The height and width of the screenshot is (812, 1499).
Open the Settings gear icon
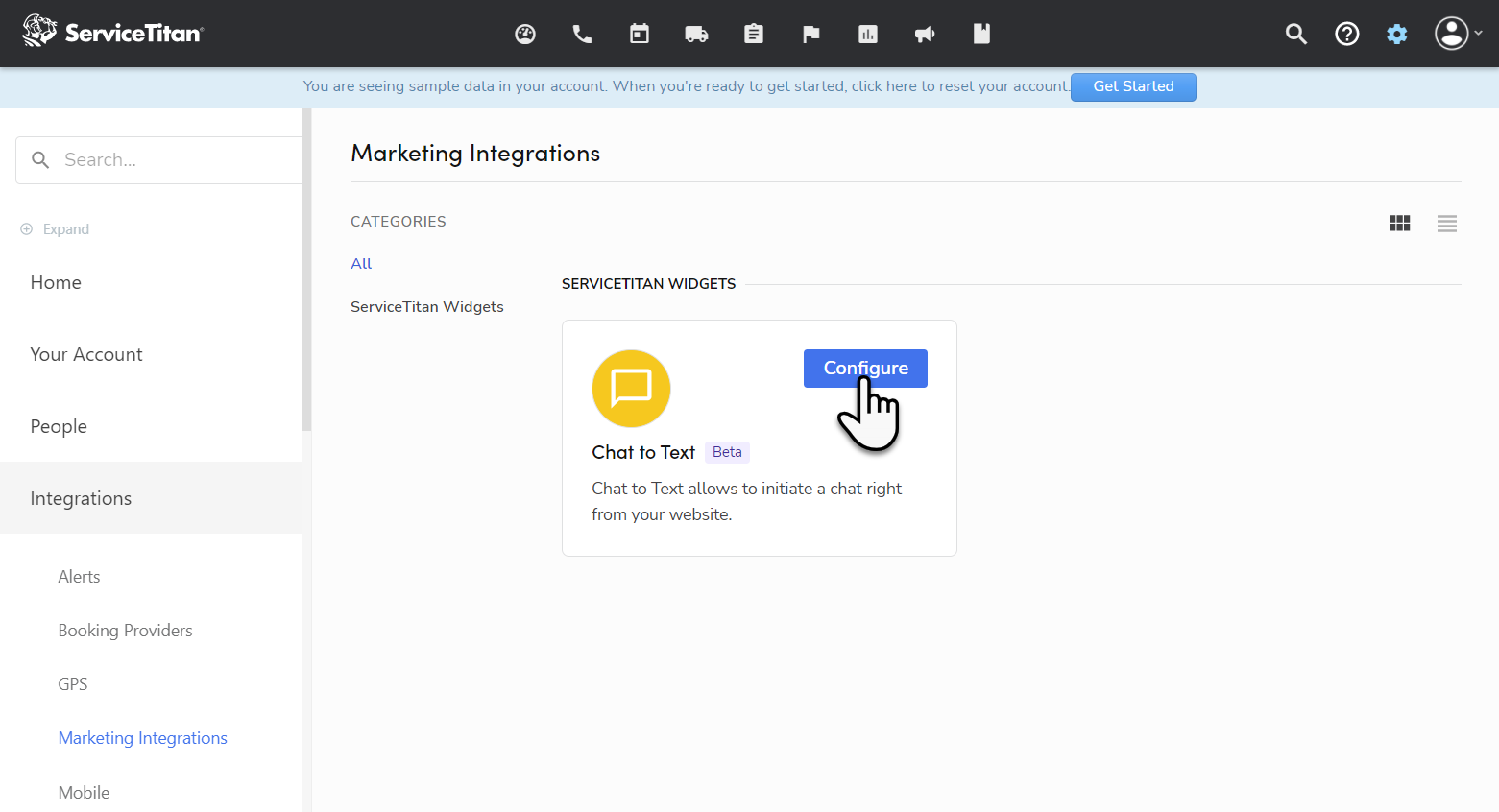[x=1397, y=35]
